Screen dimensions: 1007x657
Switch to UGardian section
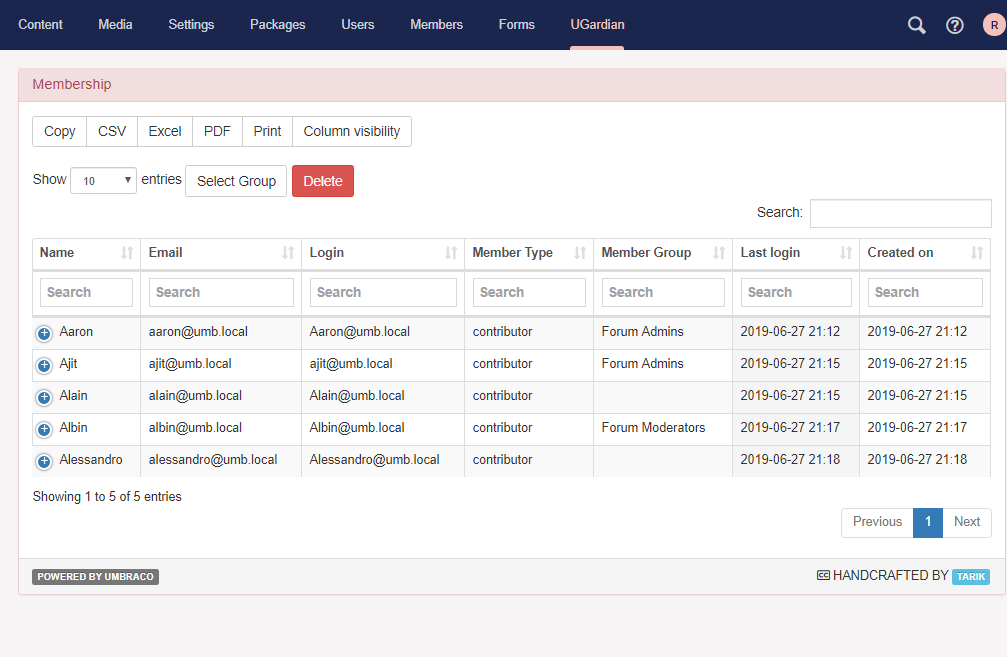tap(597, 24)
